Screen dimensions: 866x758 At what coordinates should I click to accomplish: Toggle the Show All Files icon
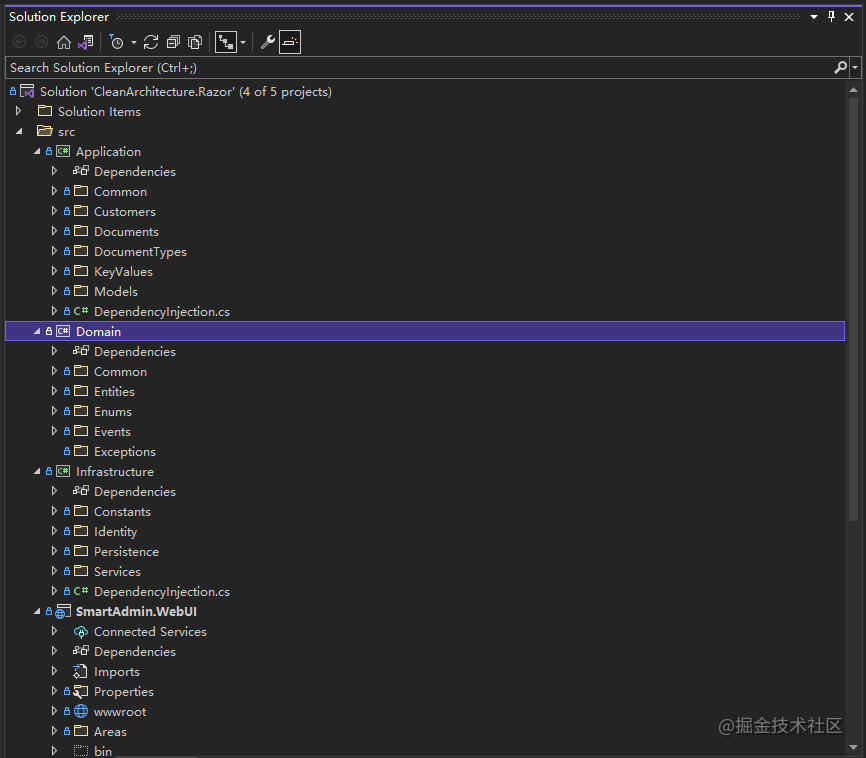[195, 42]
